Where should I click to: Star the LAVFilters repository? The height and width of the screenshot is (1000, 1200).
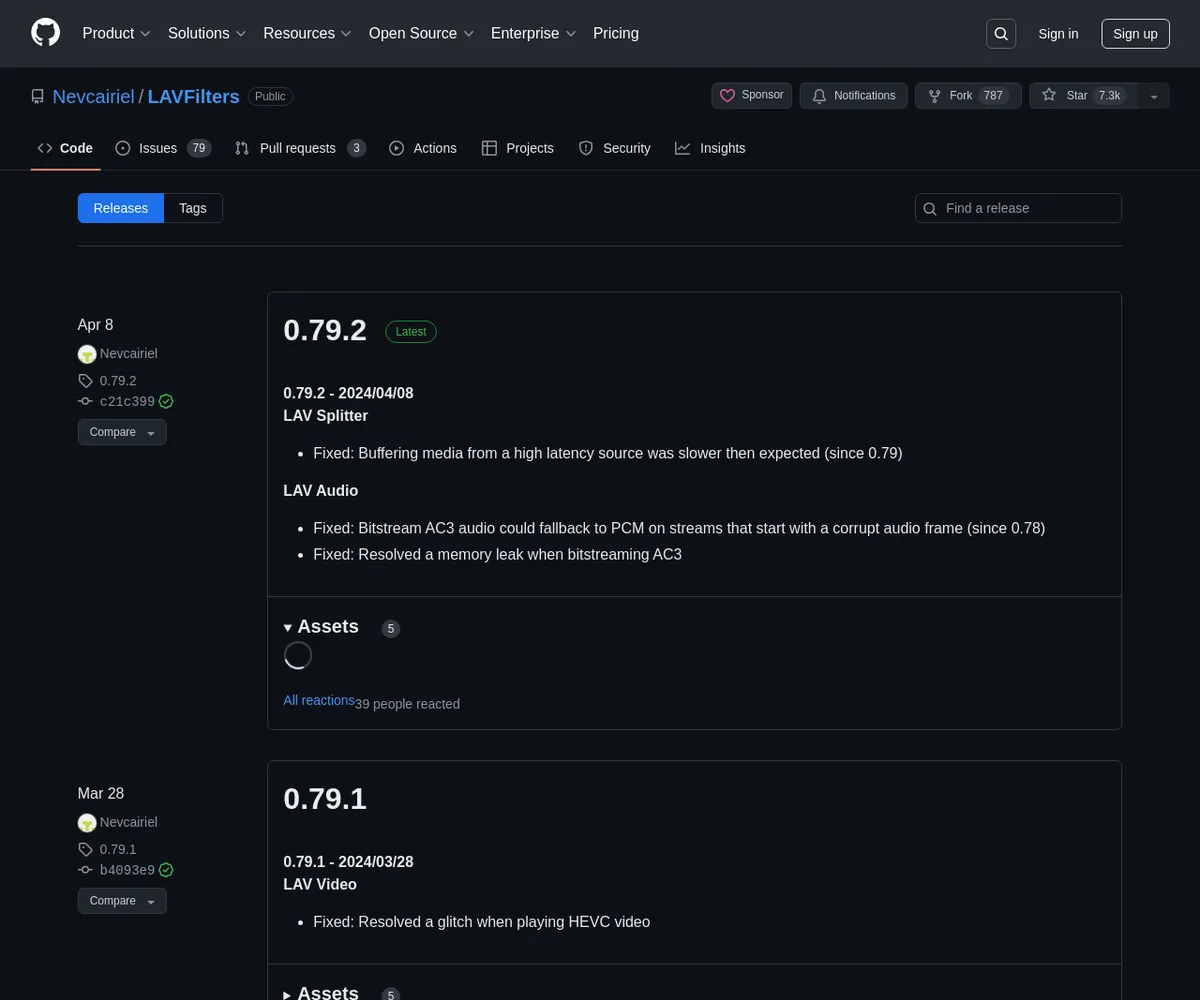click(x=1083, y=96)
